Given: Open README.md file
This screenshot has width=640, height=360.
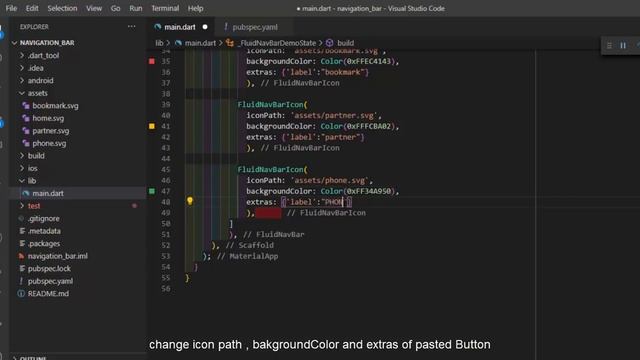Looking at the screenshot, I should pyautogui.click(x=48, y=294).
